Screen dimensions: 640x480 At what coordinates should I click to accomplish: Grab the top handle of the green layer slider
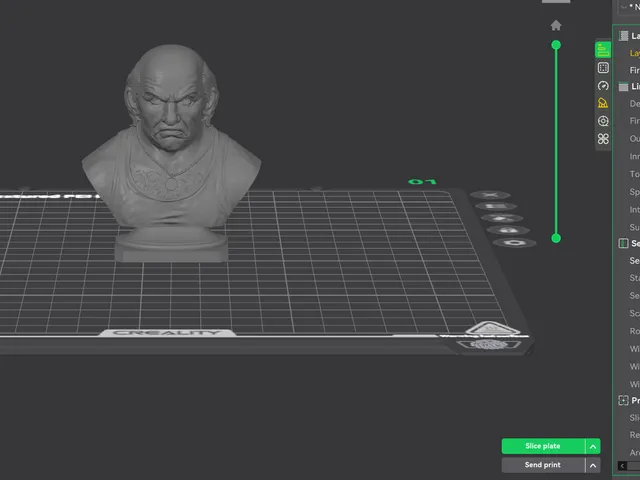556,45
